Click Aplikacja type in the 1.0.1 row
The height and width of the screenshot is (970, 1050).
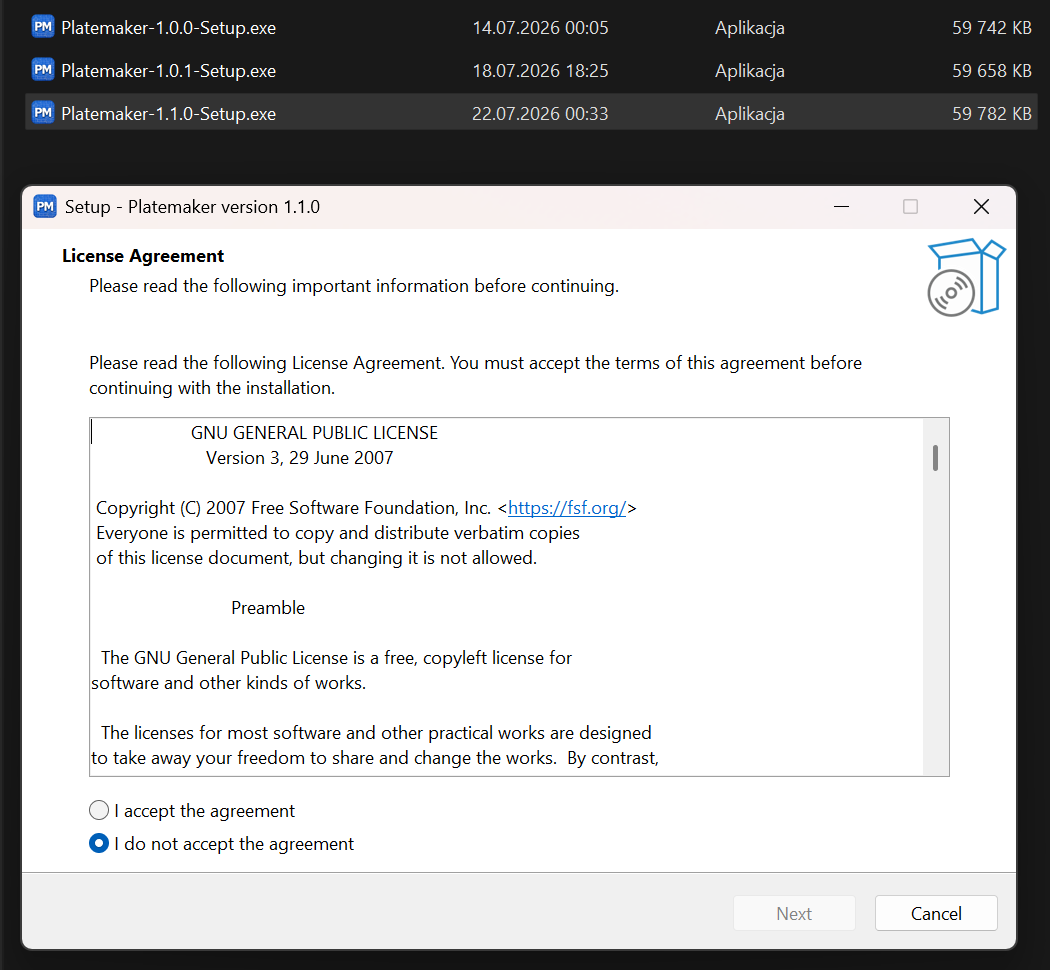749,71
